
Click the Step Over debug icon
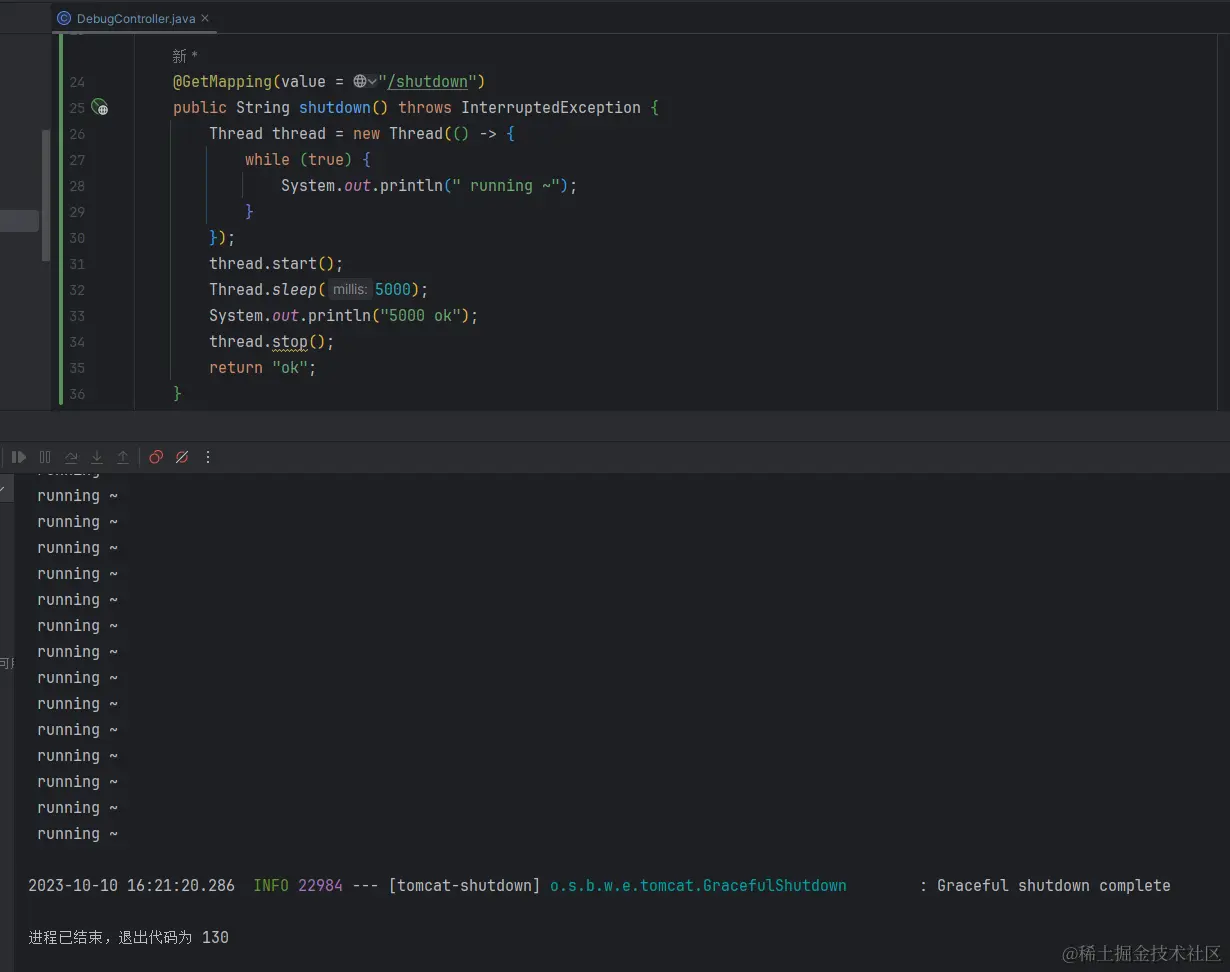[71, 457]
